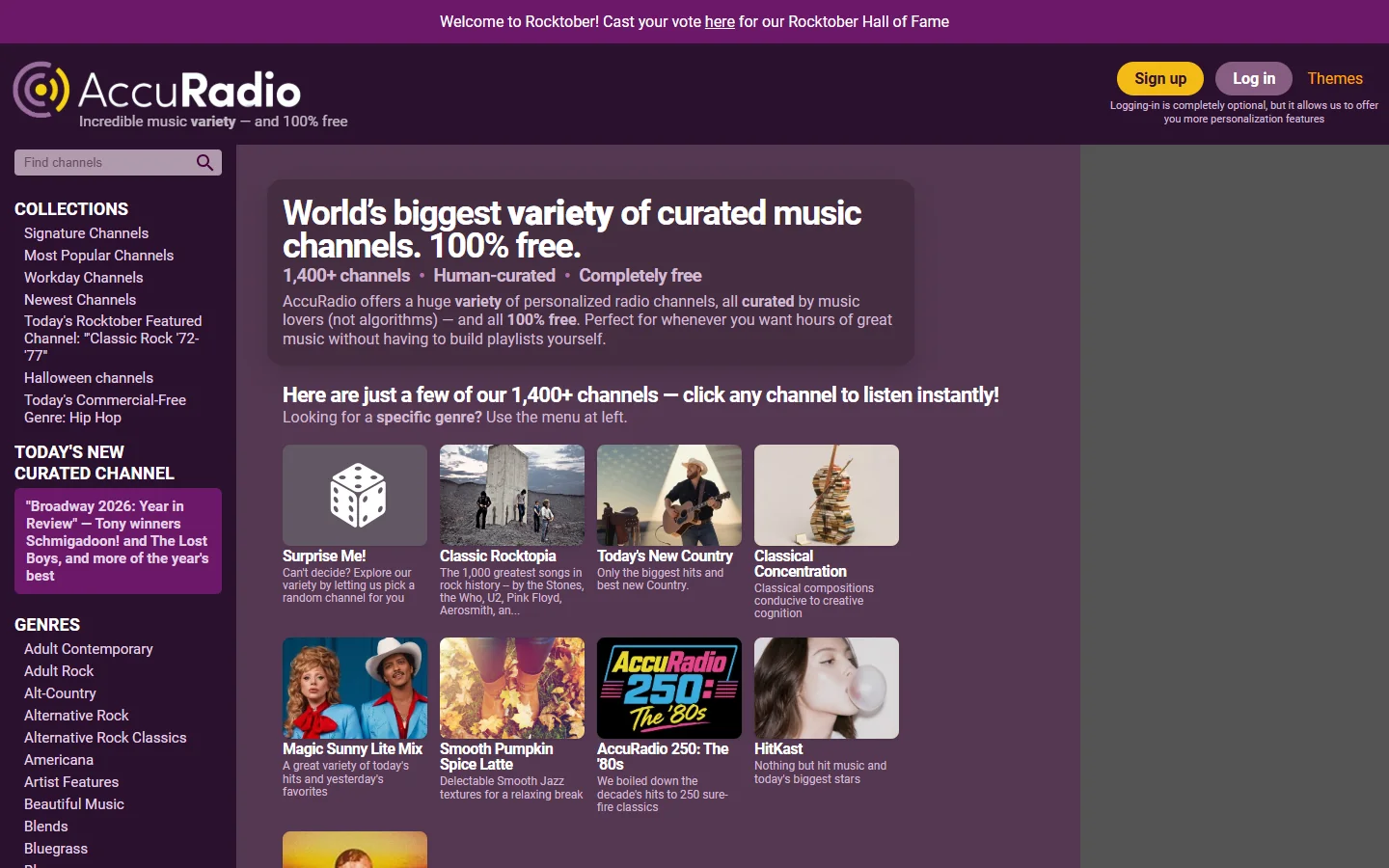
Task: Open the Themes link
Action: tap(1335, 78)
